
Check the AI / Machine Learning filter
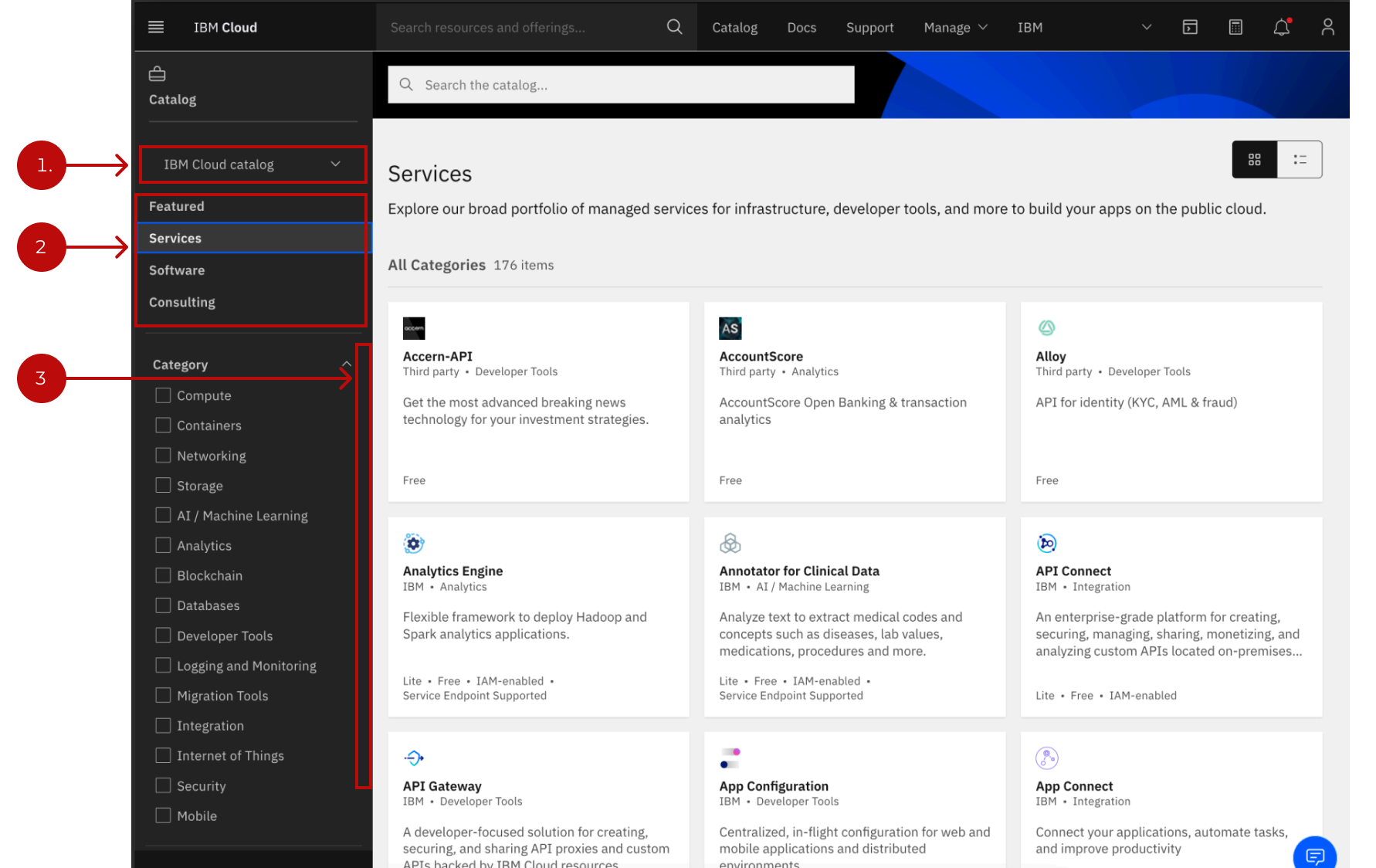click(x=163, y=515)
